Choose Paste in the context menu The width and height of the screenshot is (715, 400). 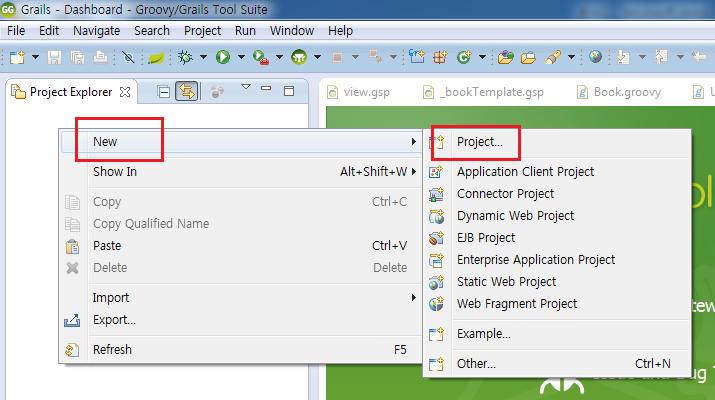240,245
